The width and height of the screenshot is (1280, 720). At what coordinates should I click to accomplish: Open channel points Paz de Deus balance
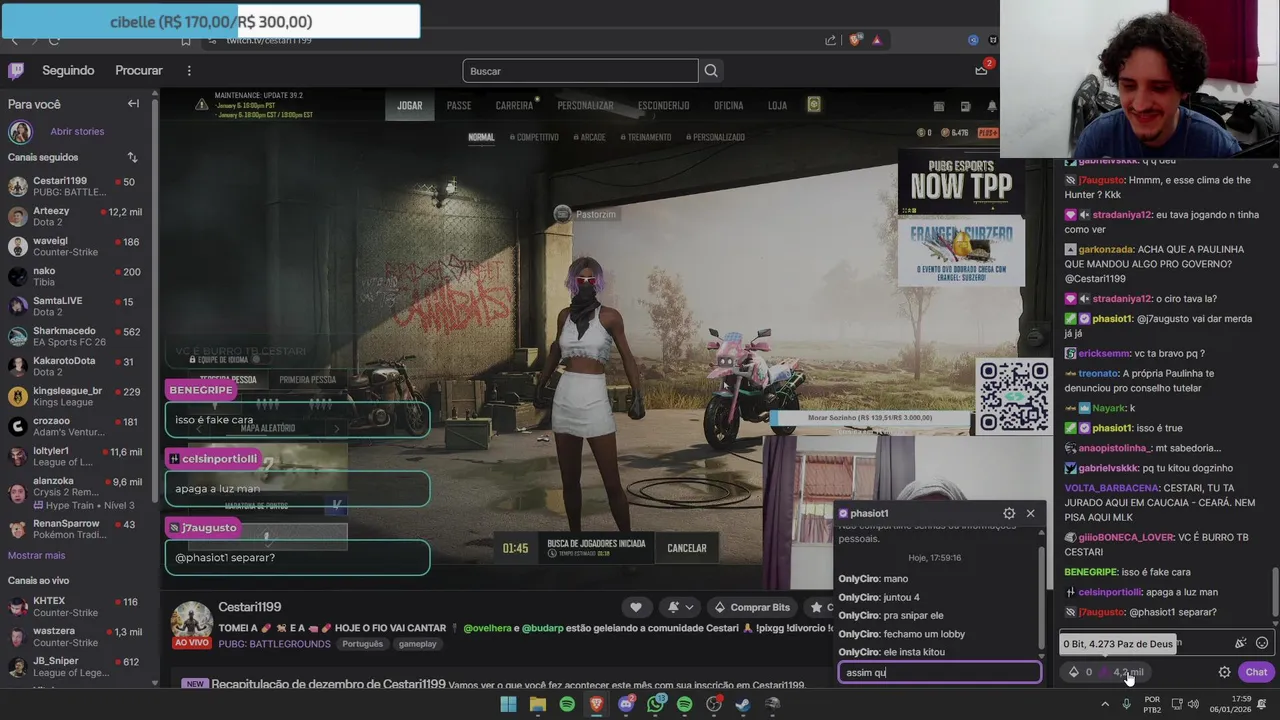pyautogui.click(x=1122, y=672)
